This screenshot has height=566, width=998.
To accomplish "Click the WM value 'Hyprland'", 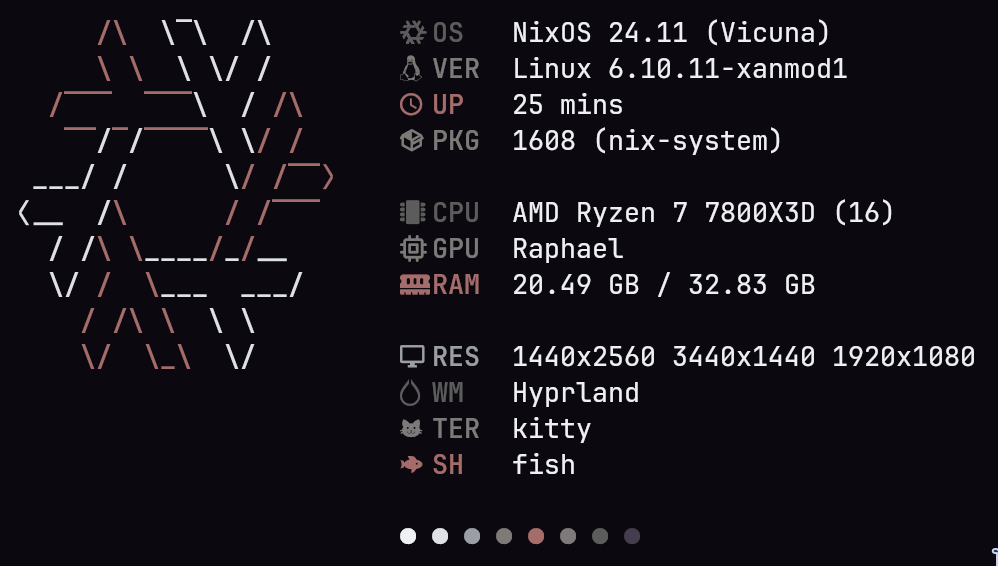I will point(576,393).
